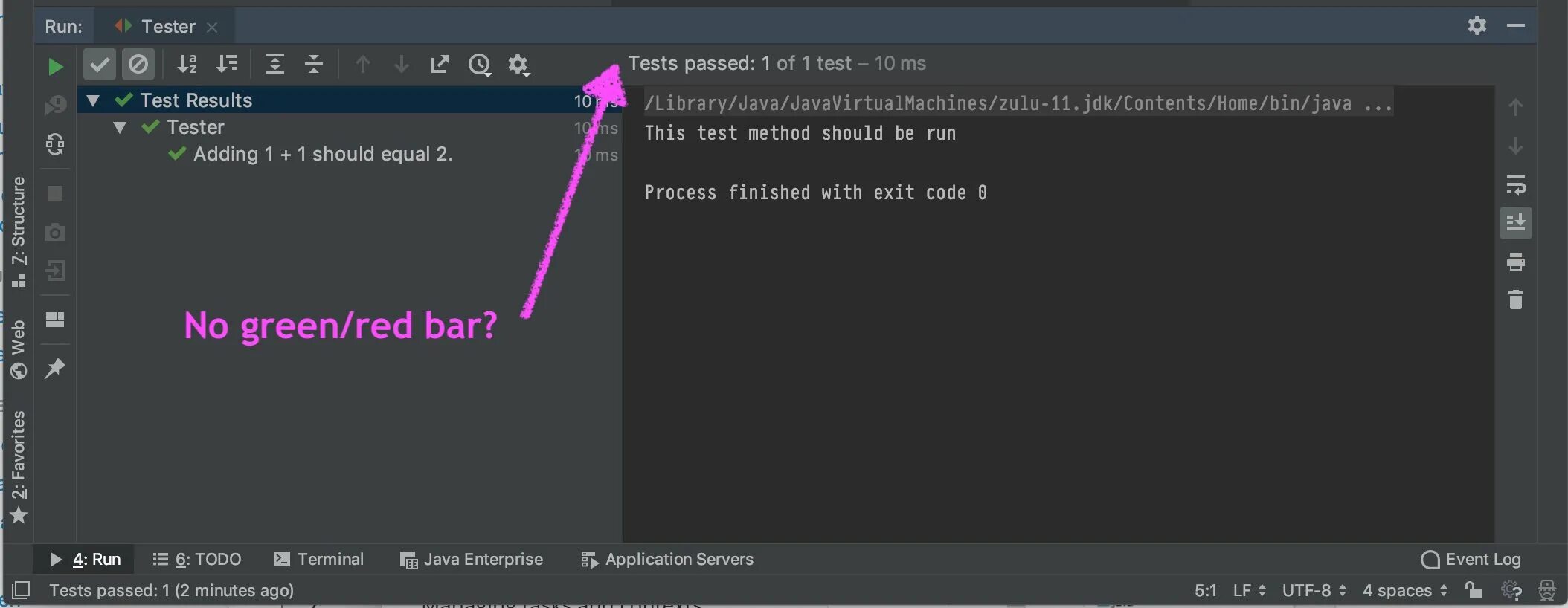Sort tests alphabetically
Image resolution: width=1568 pixels, height=608 pixels.
[187, 65]
